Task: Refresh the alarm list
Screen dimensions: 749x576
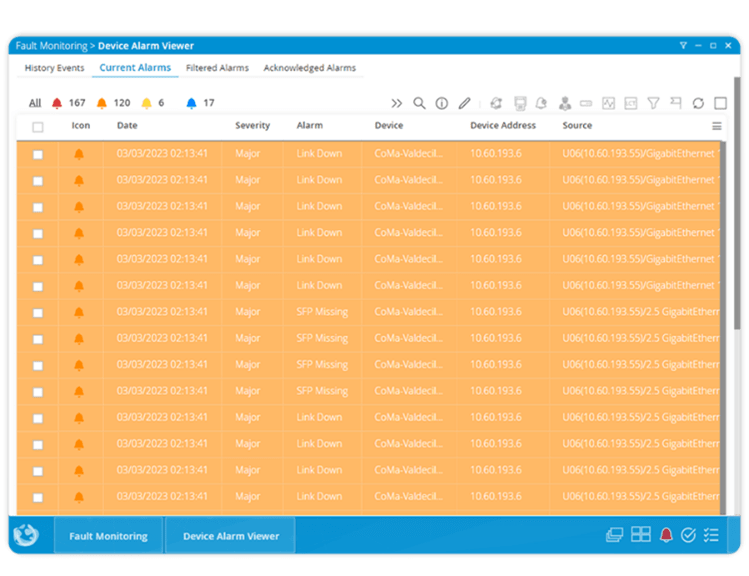Action: (x=698, y=103)
